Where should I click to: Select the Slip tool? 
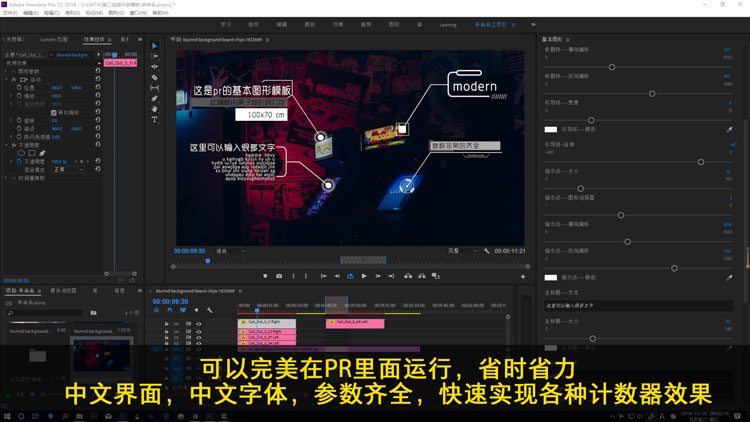point(154,88)
